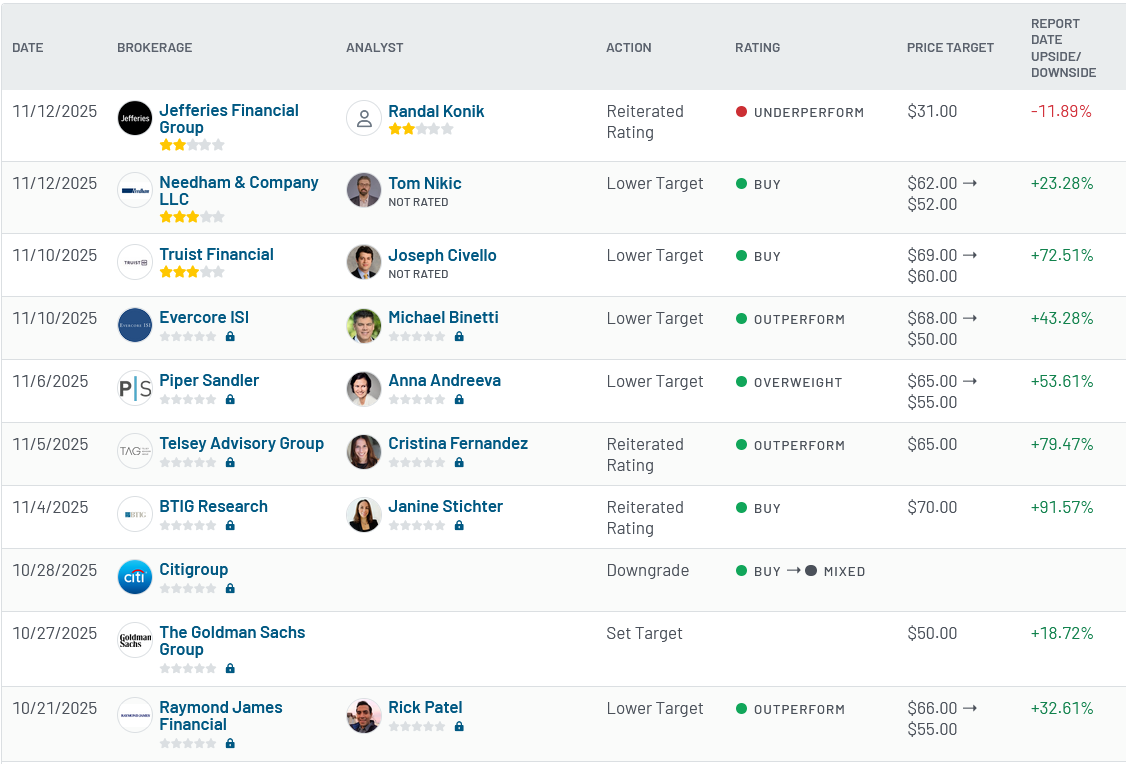Click Janine Stichter's profile photo
The image size is (1126, 764).
(364, 514)
